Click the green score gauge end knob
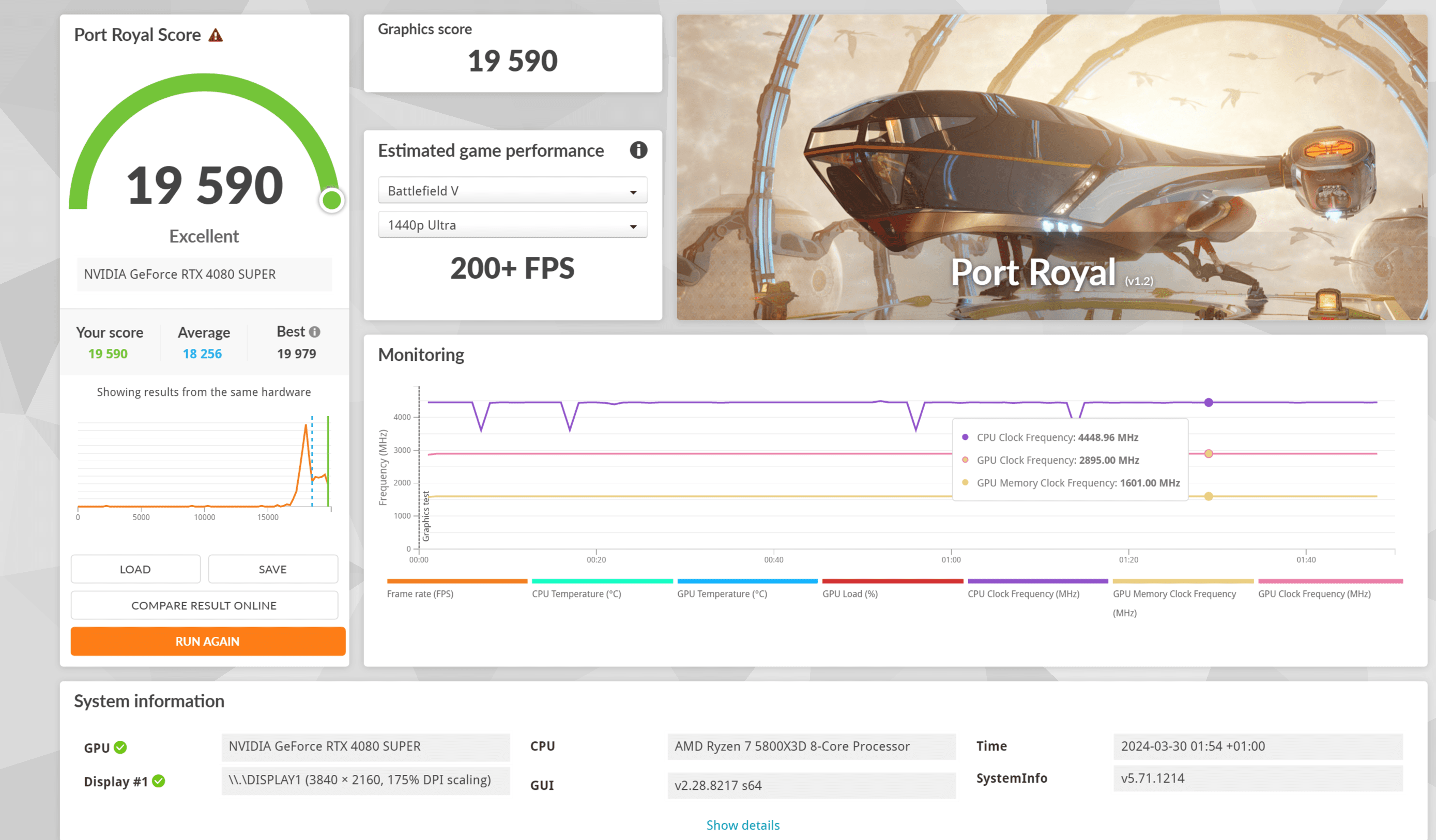The width and height of the screenshot is (1436, 840). tap(332, 200)
